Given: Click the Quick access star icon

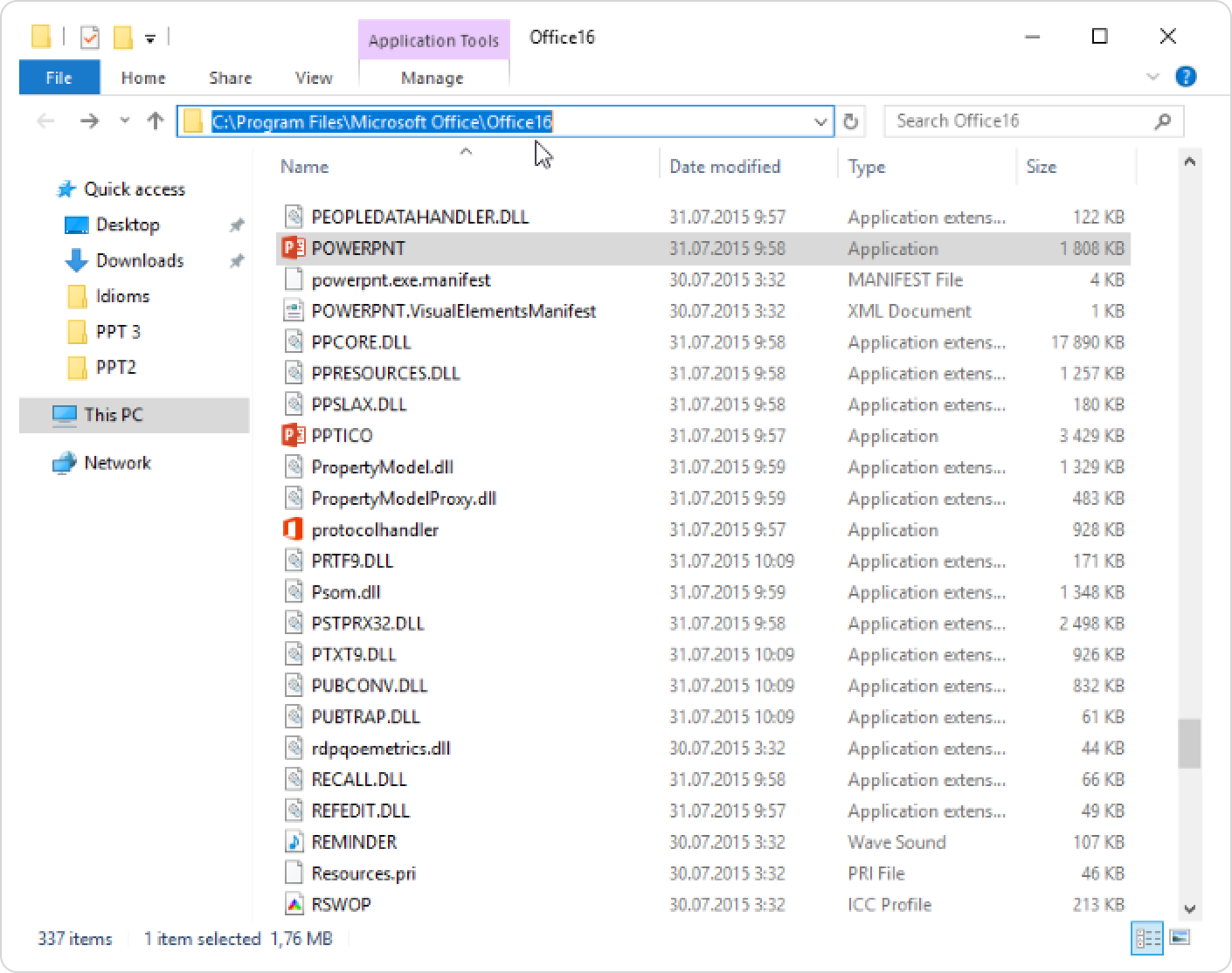Looking at the screenshot, I should pos(66,190).
